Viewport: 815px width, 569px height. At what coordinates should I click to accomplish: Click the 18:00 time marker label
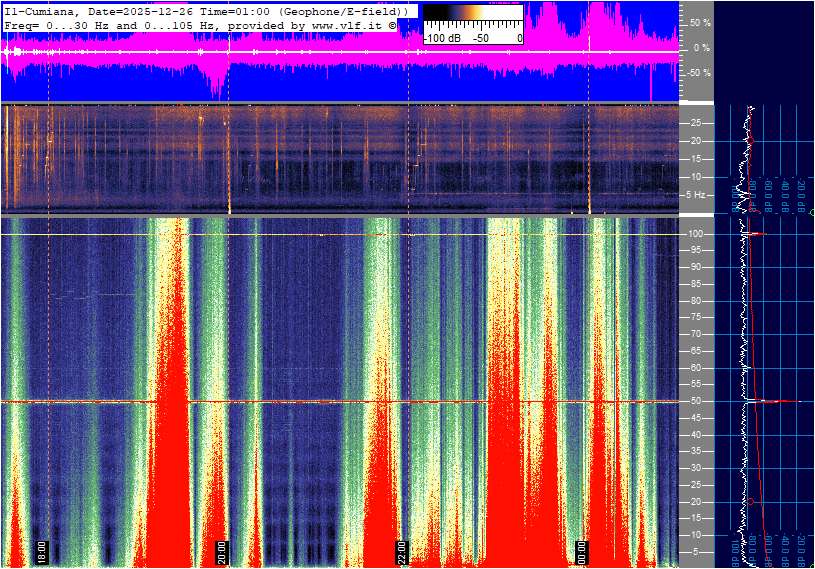pos(42,551)
